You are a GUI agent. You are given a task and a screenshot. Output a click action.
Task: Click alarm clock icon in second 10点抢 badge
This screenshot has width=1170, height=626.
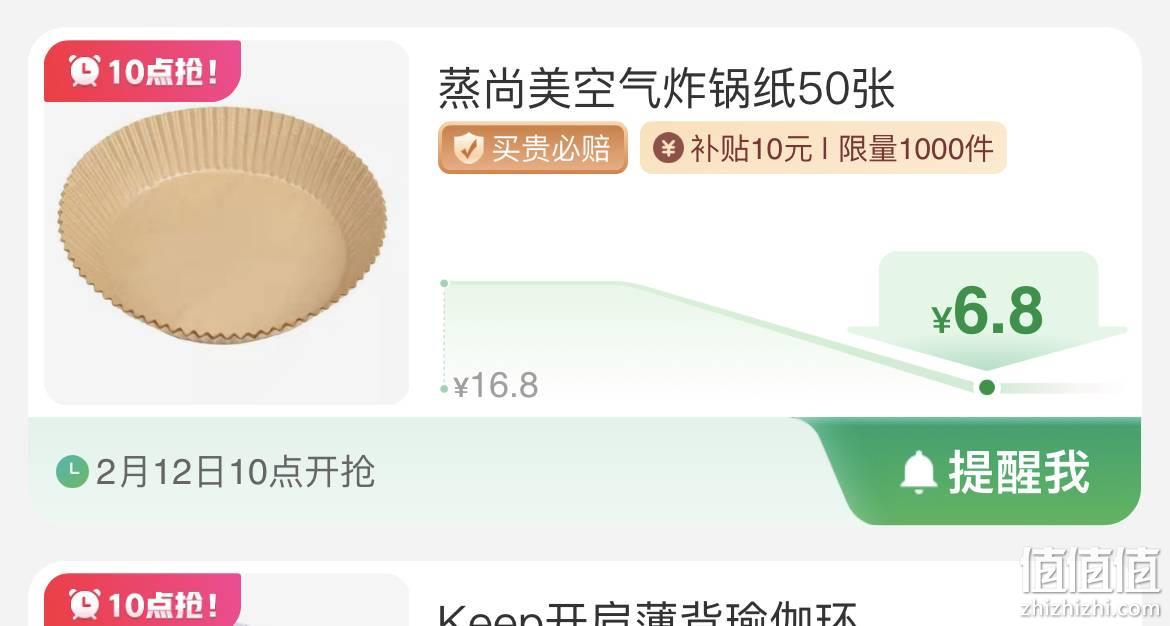84,604
